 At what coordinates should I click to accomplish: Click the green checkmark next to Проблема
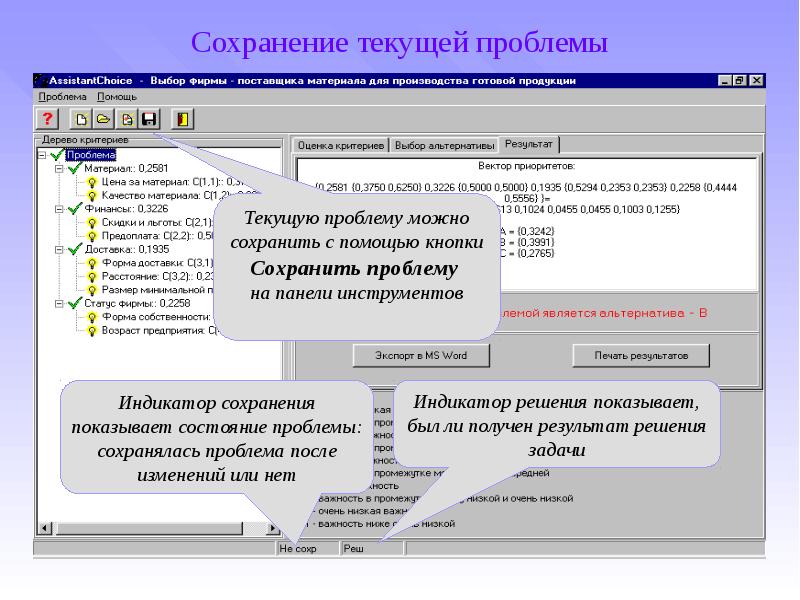(x=57, y=155)
